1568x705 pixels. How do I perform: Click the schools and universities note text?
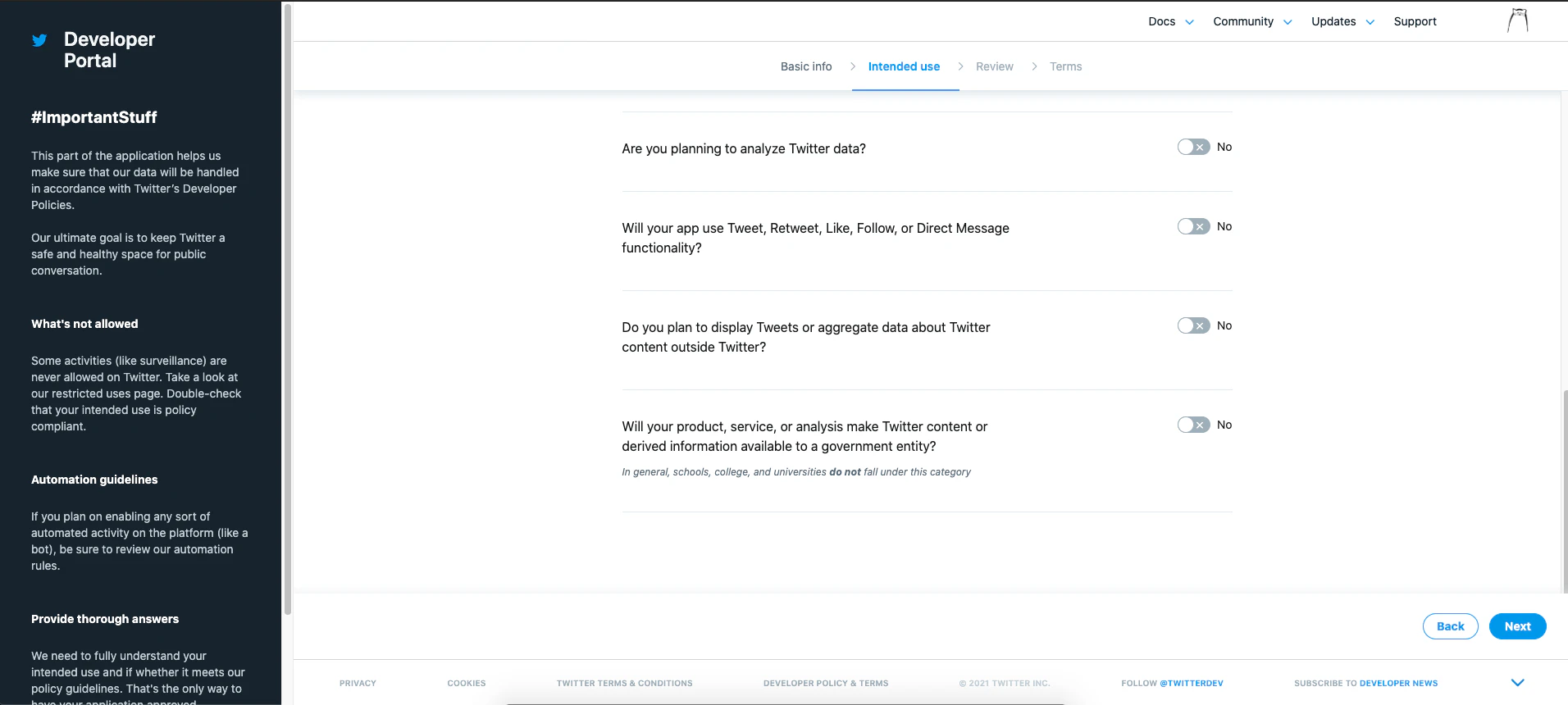(796, 472)
